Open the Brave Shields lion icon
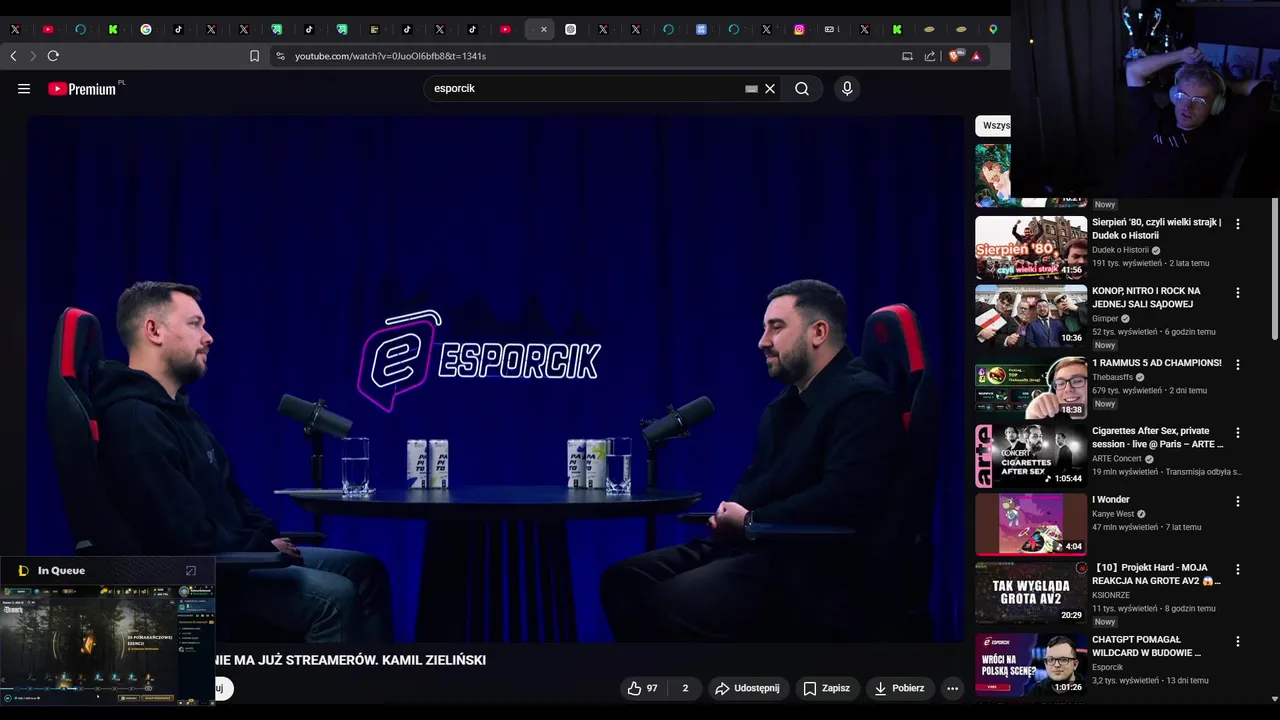 (x=955, y=56)
